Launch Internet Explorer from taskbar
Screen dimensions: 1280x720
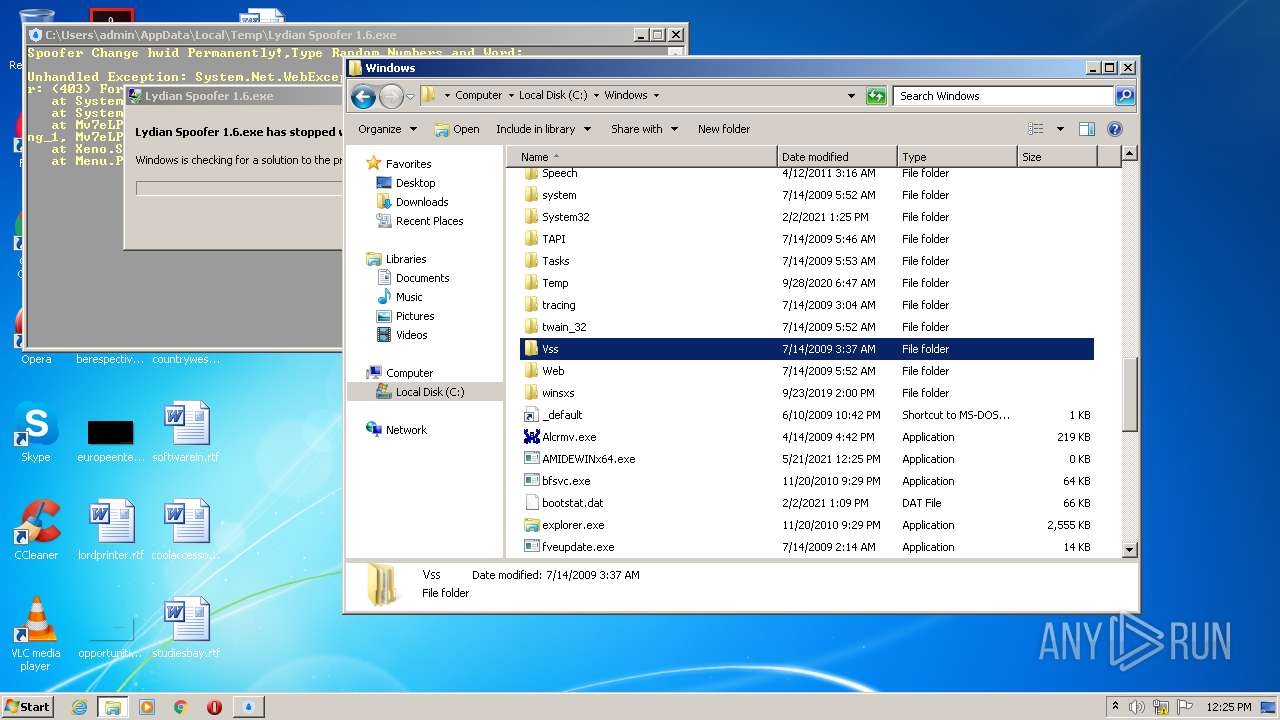click(x=79, y=707)
